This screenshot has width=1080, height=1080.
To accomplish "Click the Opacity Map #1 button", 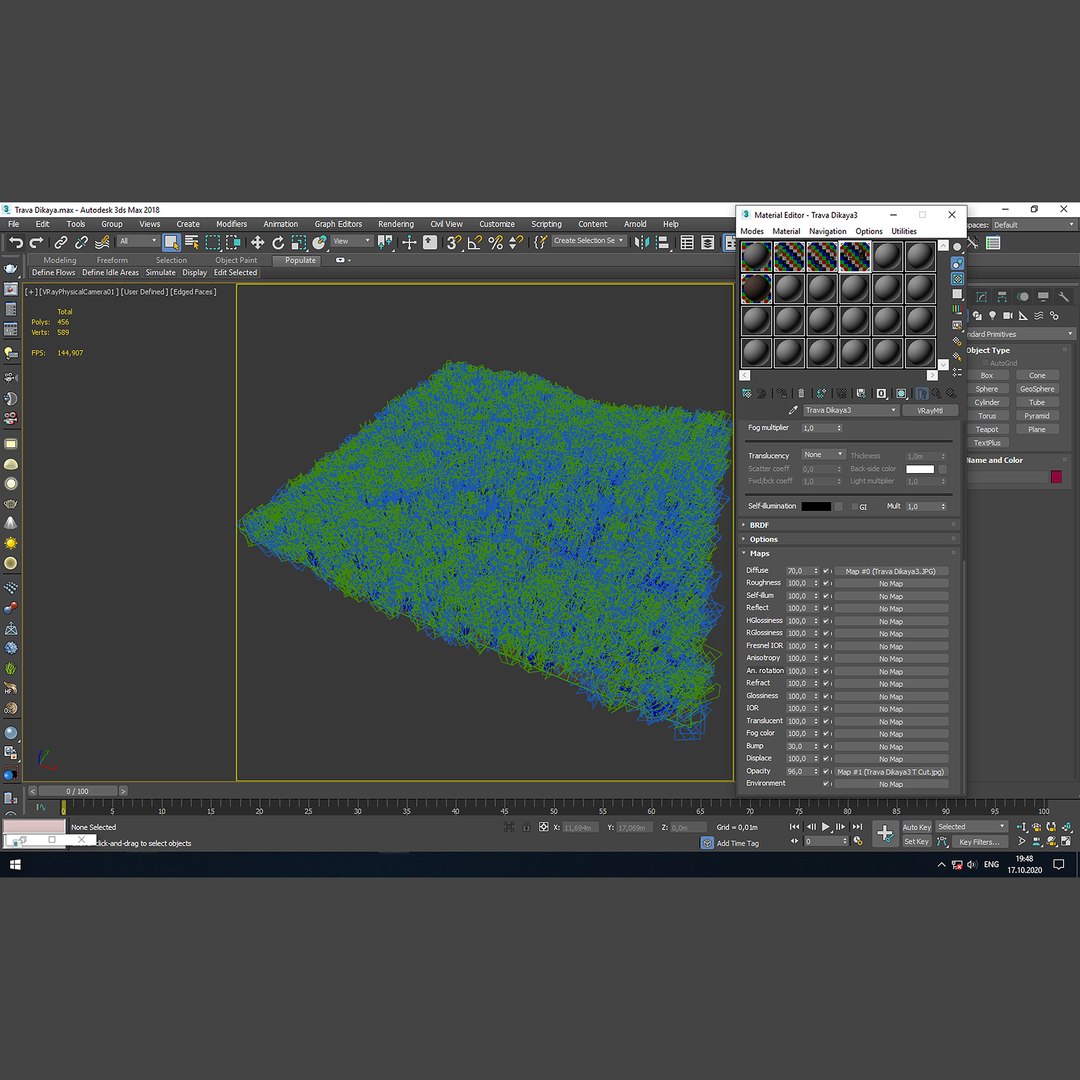I will [x=891, y=771].
